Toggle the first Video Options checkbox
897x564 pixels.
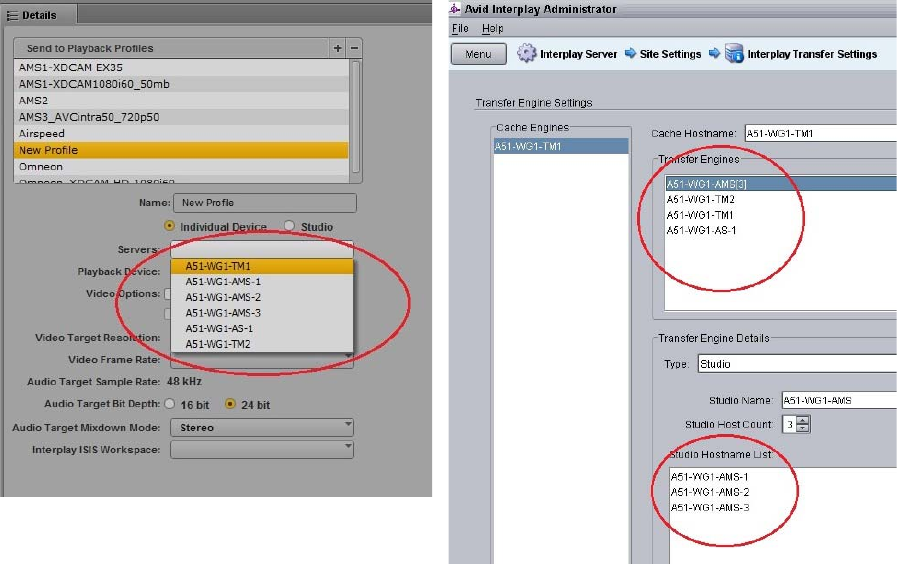tap(167, 294)
